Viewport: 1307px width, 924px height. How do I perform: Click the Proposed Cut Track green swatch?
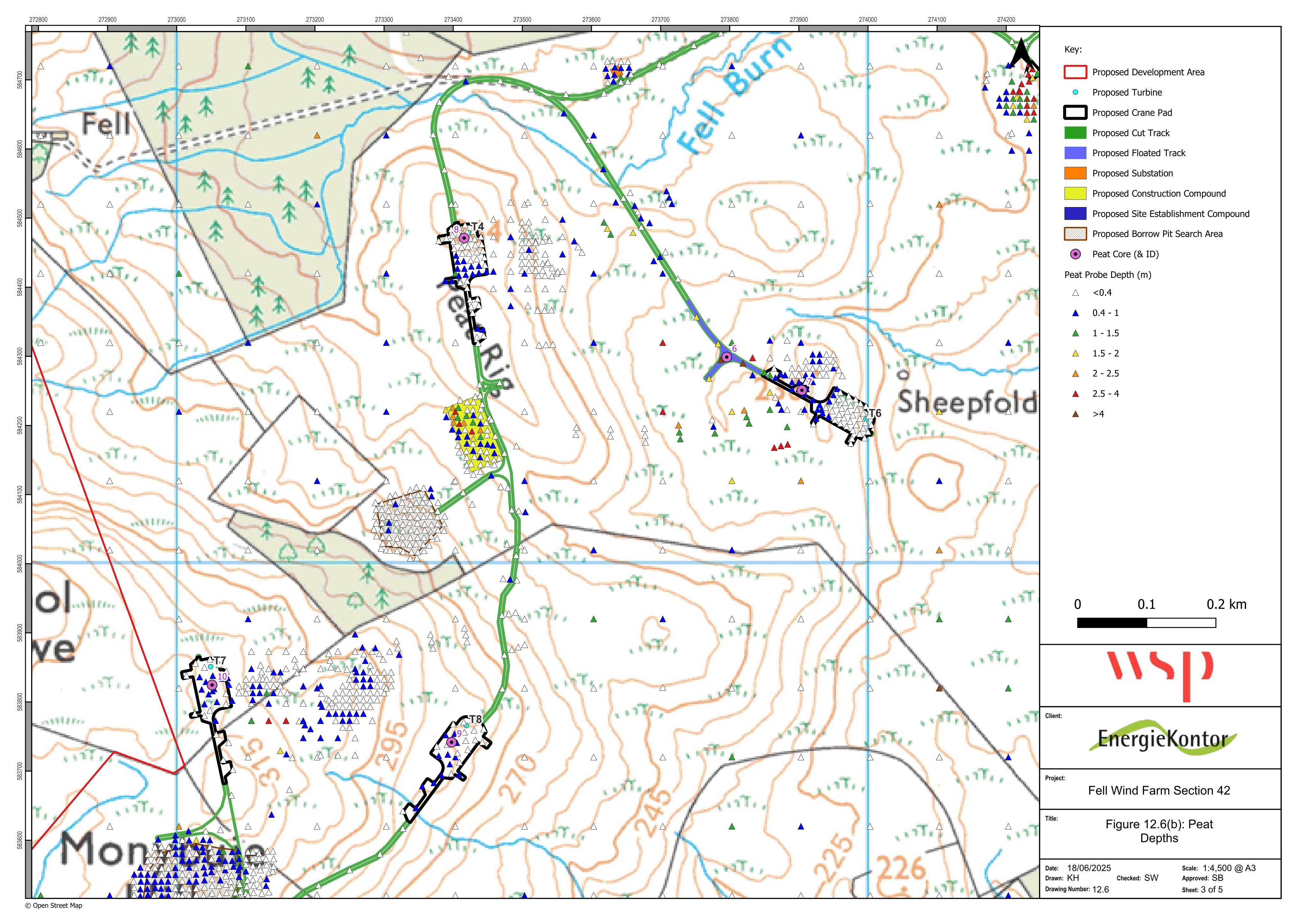click(1075, 133)
